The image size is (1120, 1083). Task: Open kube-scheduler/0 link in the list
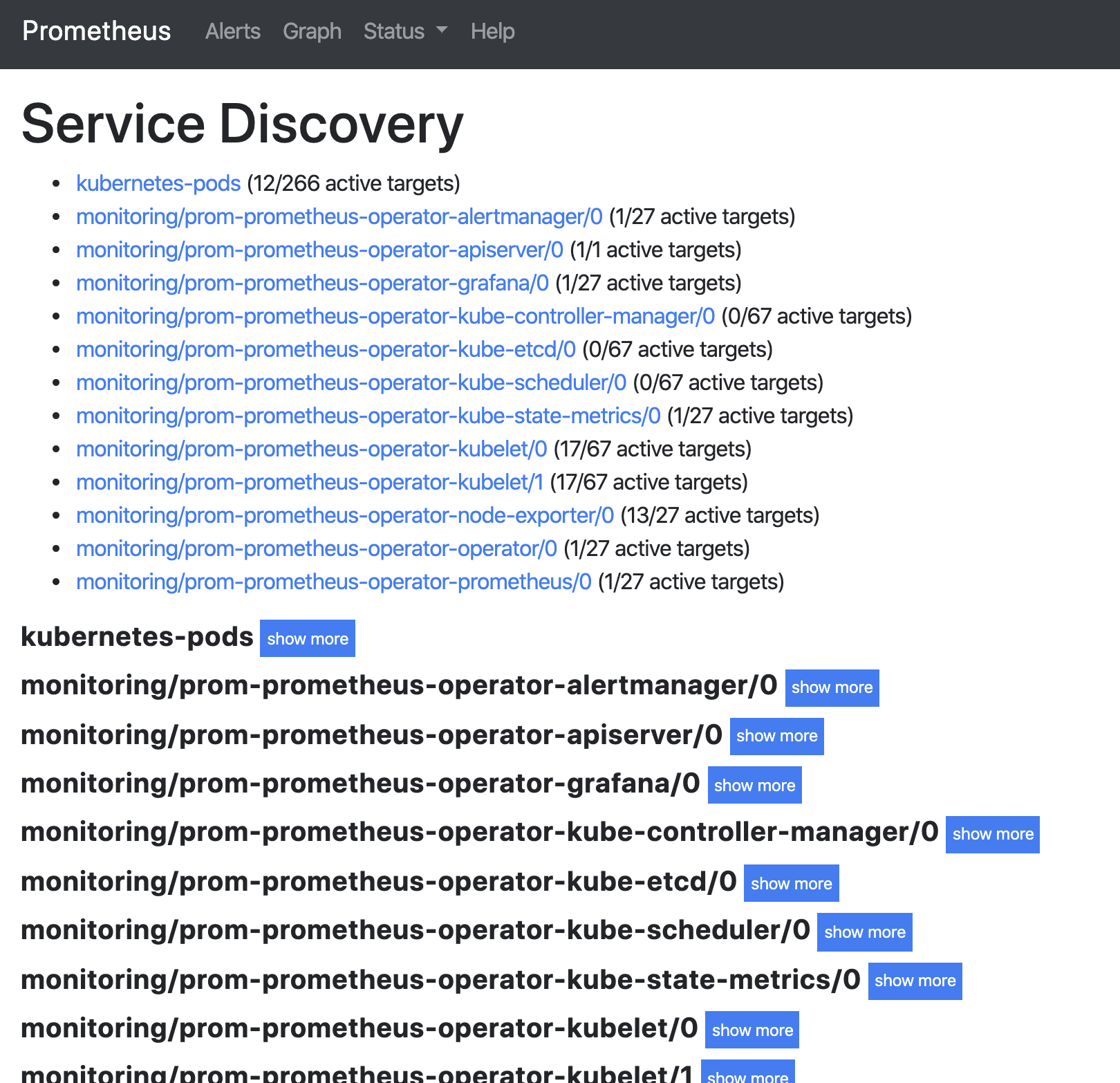pos(351,382)
